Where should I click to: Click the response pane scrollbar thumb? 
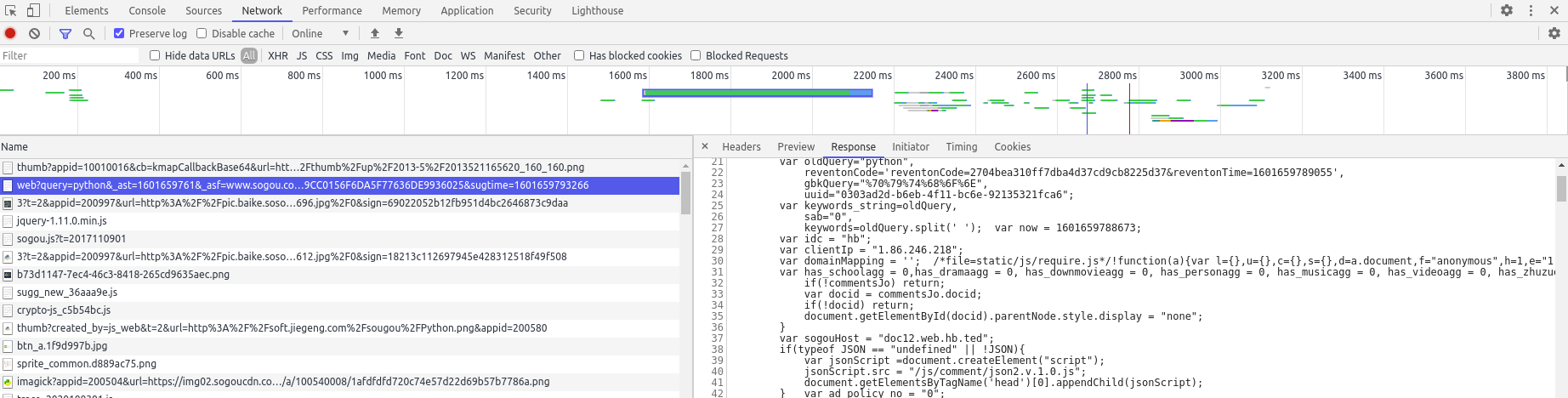pos(1561,188)
